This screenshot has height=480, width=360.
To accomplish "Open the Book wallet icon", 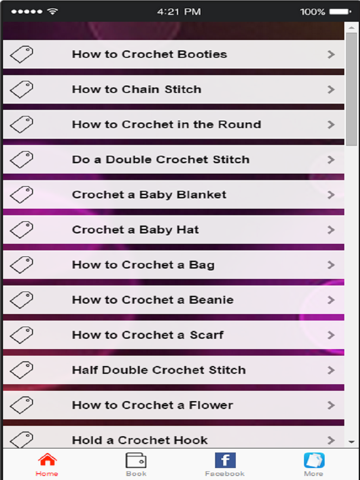I will [136, 460].
